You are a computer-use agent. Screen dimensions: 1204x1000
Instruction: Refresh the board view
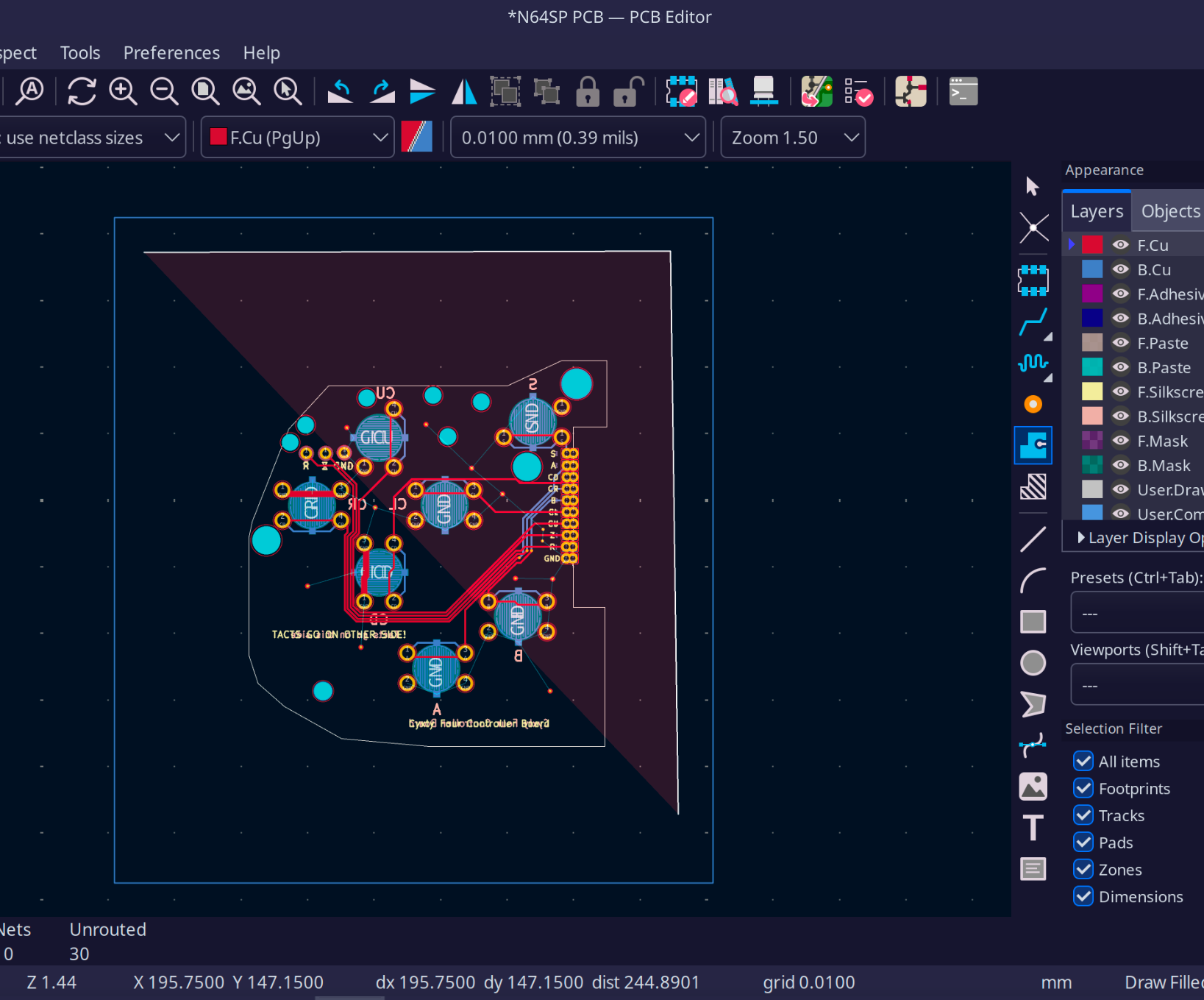(x=82, y=91)
